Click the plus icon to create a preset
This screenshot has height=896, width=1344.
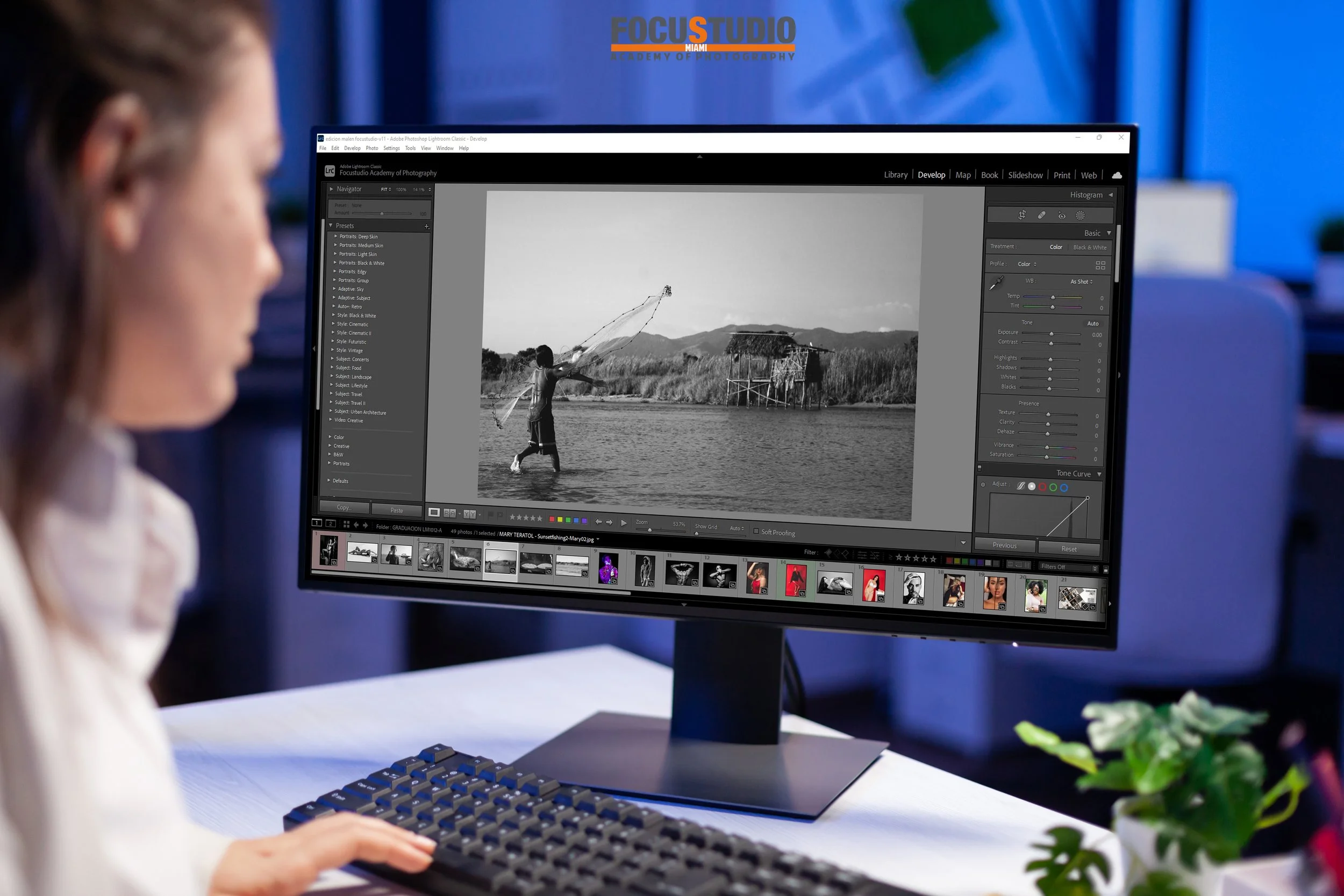(x=426, y=227)
